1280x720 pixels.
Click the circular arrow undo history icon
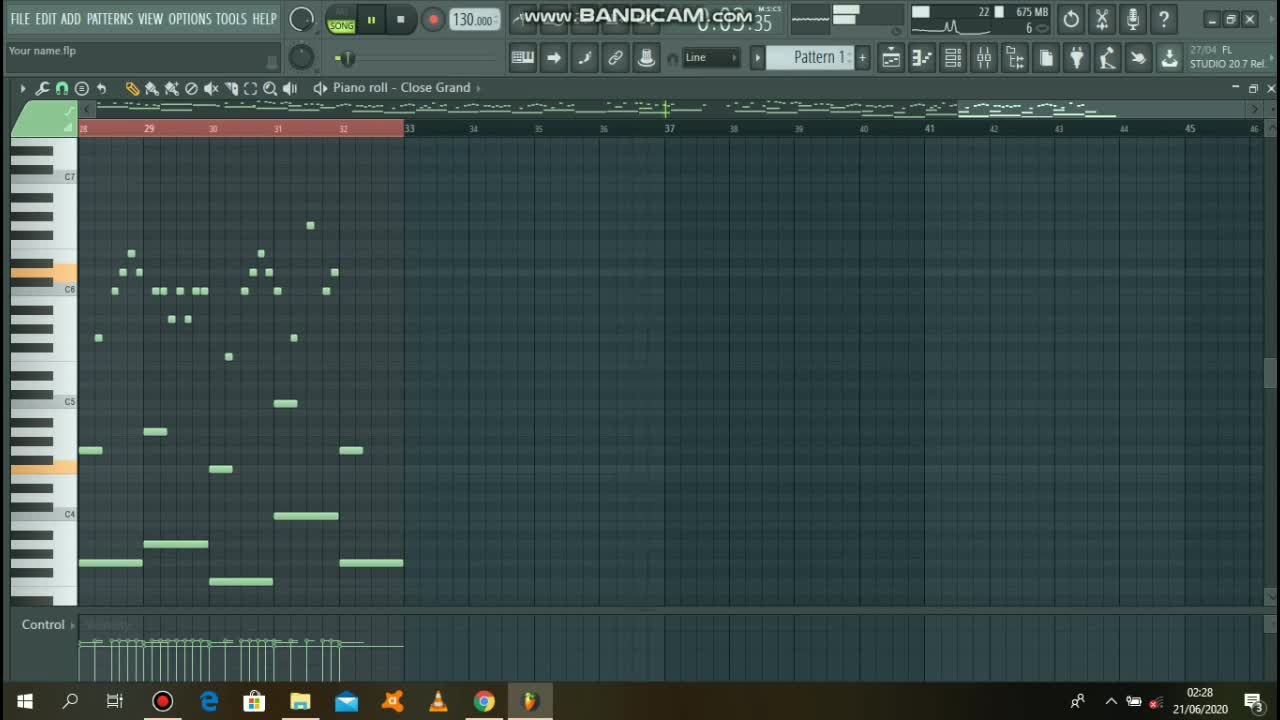point(1071,19)
